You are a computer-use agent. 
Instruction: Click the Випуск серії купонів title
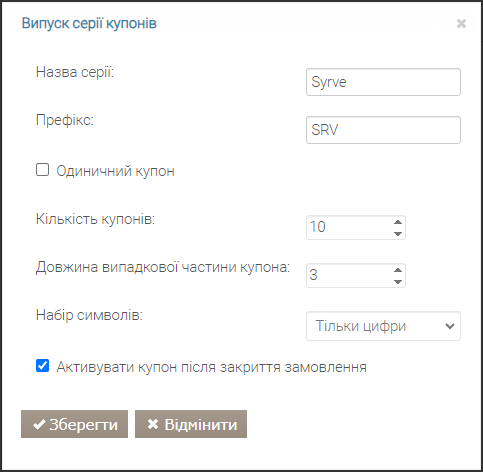[89, 24]
